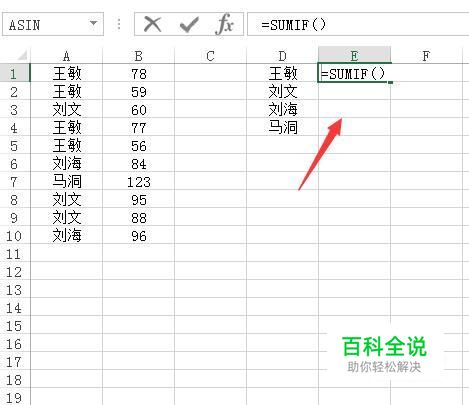The image size is (469, 405).
Task: Click cell B1 with value 78
Action: pyautogui.click(x=138, y=73)
